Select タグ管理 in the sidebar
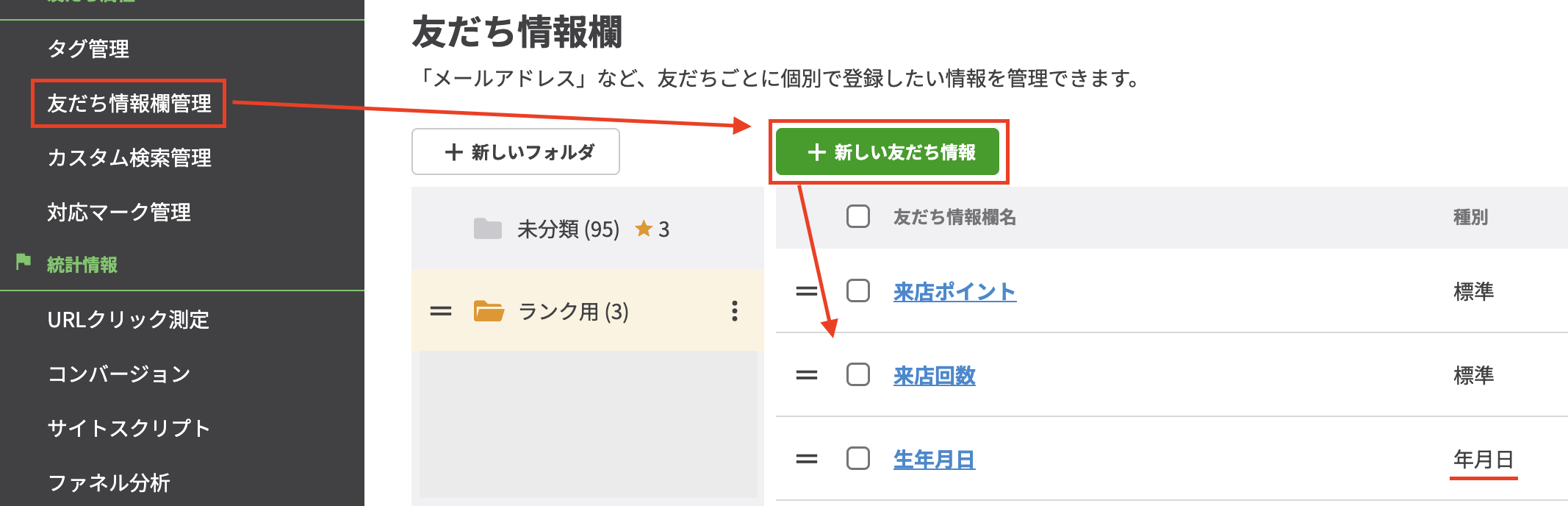 (x=88, y=49)
